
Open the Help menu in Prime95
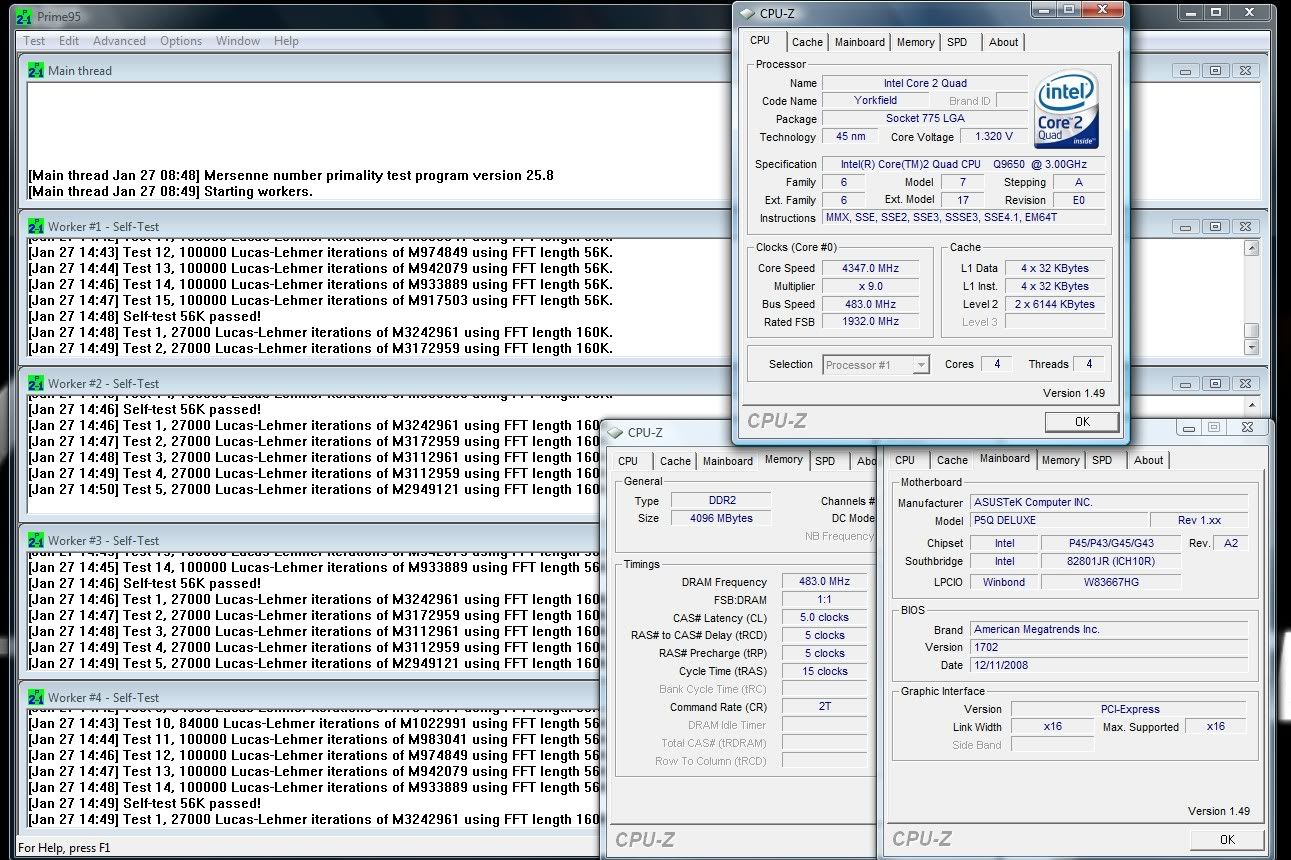[286, 41]
